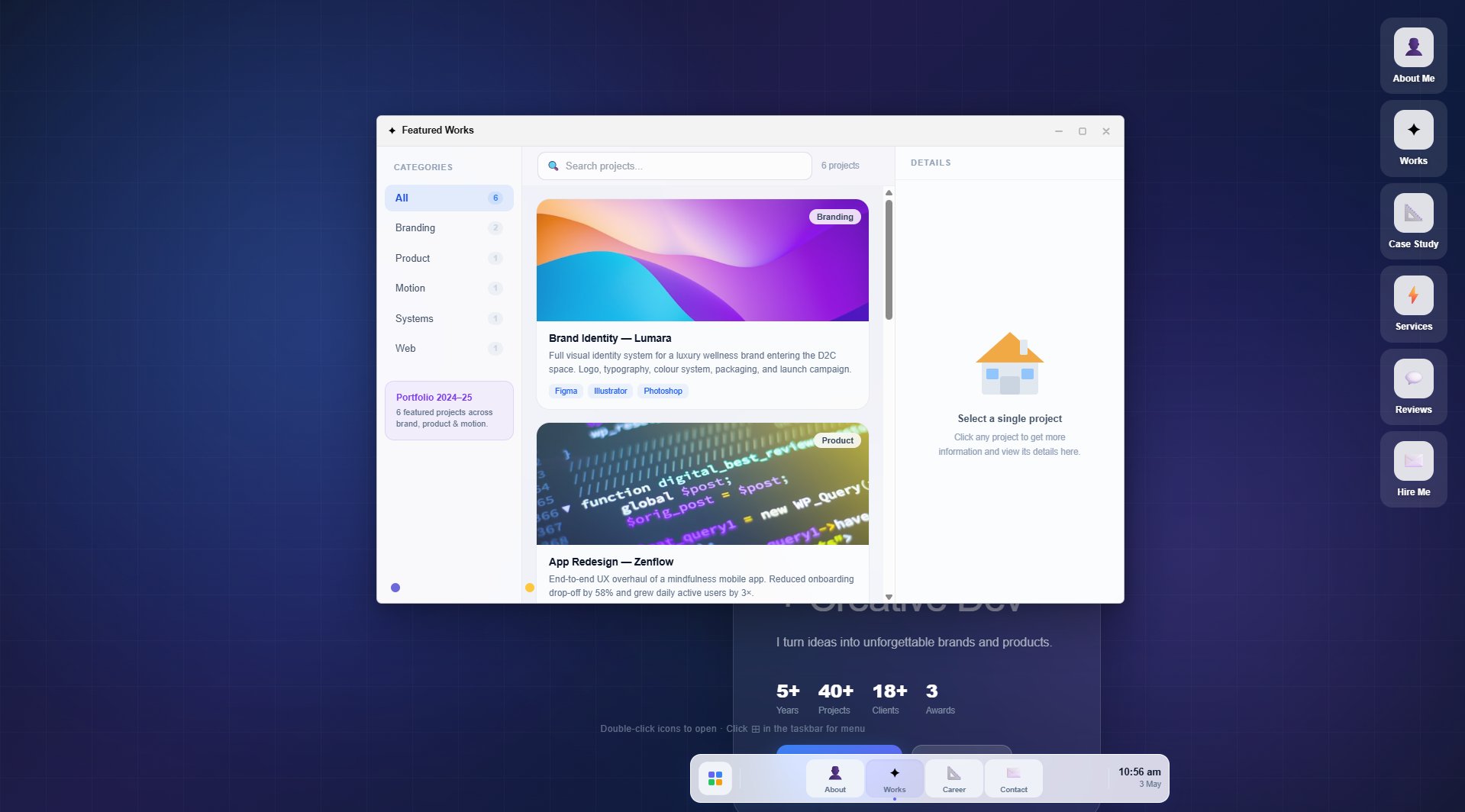
Task: Click the Search projects input field
Action: pyautogui.click(x=675, y=166)
